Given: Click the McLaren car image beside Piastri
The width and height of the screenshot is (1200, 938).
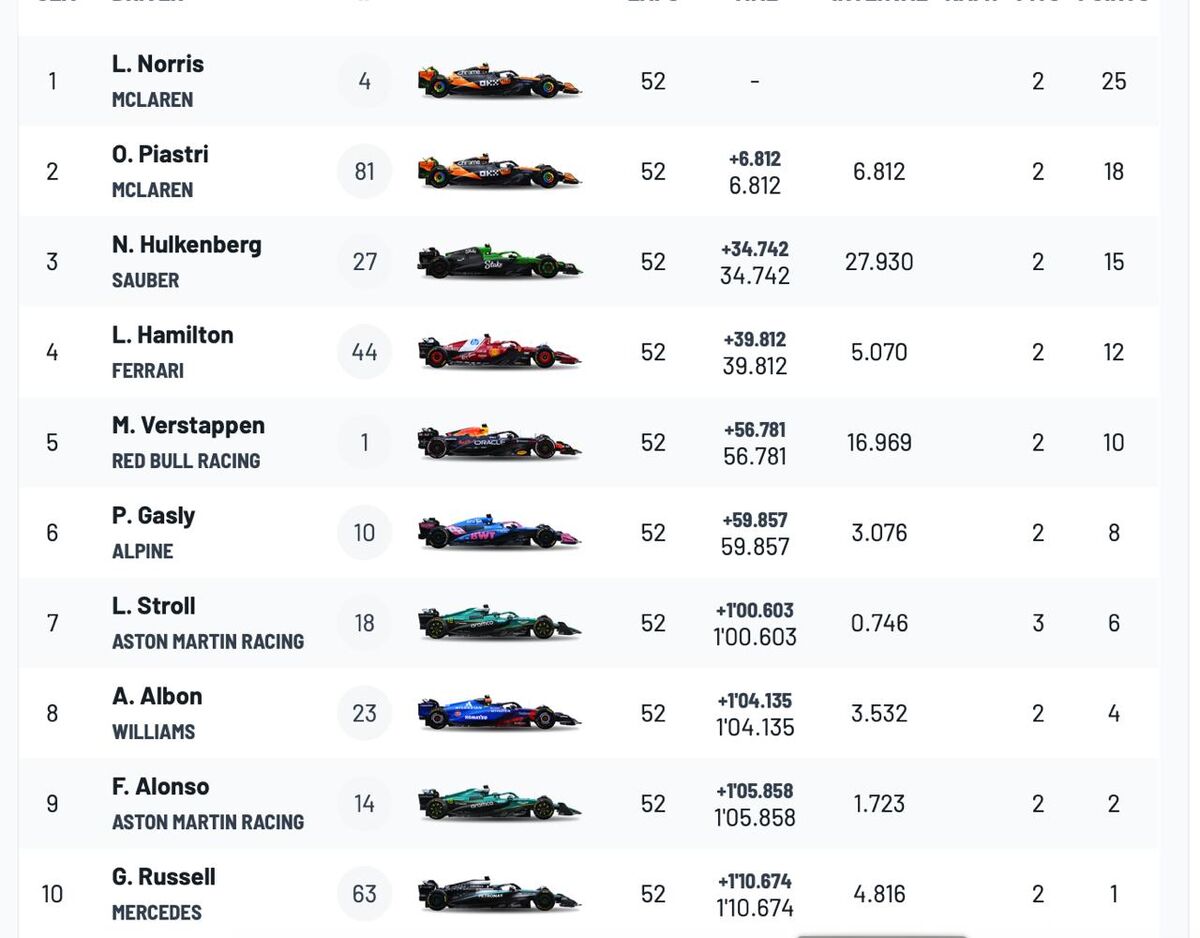Looking at the screenshot, I should click(x=499, y=172).
